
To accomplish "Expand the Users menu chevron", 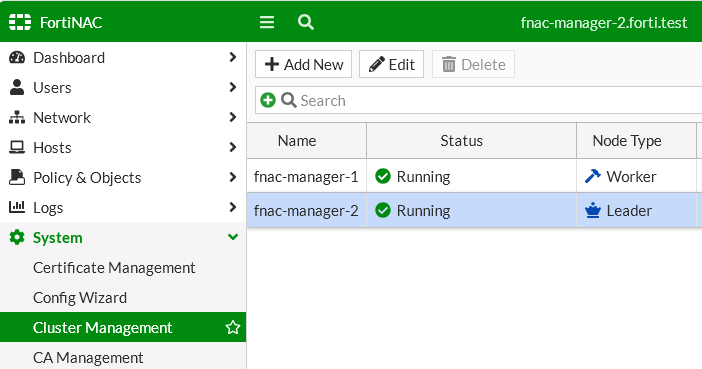I will click(232, 87).
